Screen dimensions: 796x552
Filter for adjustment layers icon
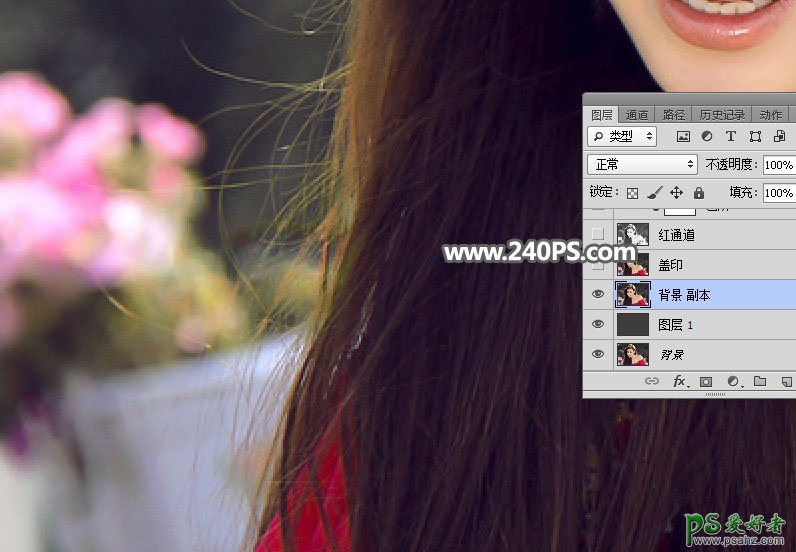(x=707, y=136)
